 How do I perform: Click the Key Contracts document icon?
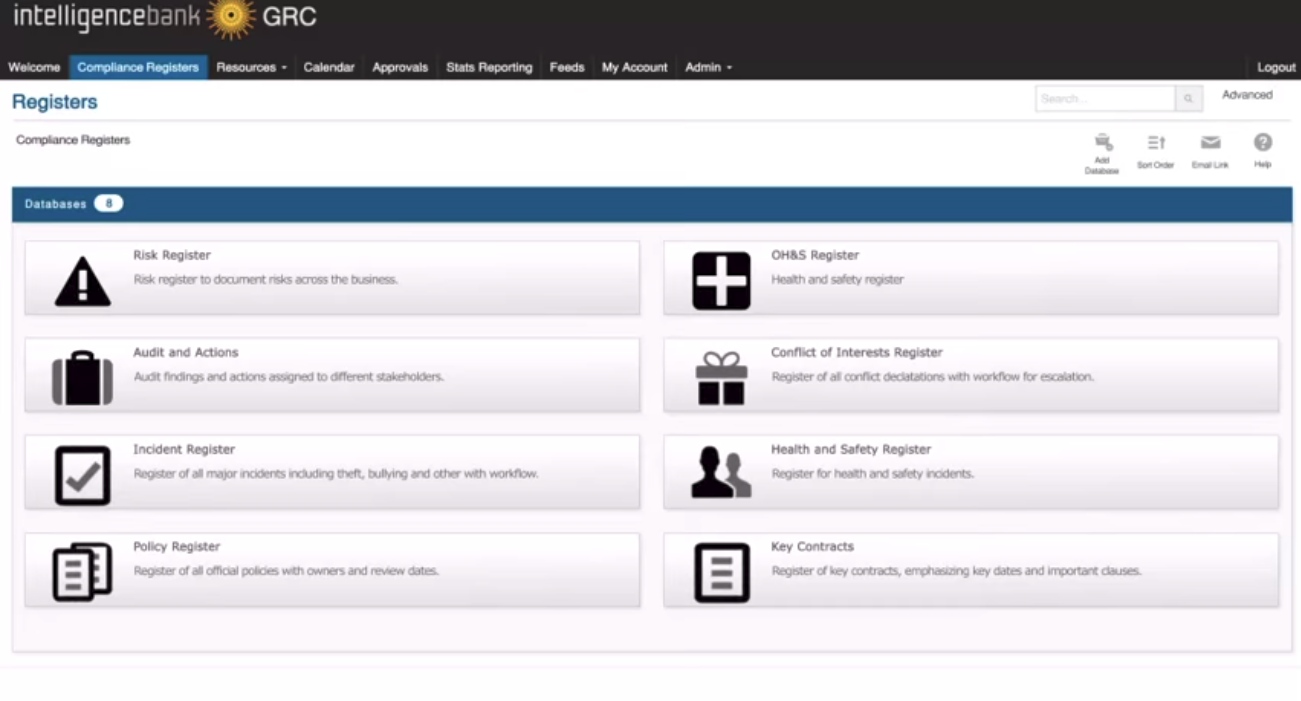coord(721,573)
